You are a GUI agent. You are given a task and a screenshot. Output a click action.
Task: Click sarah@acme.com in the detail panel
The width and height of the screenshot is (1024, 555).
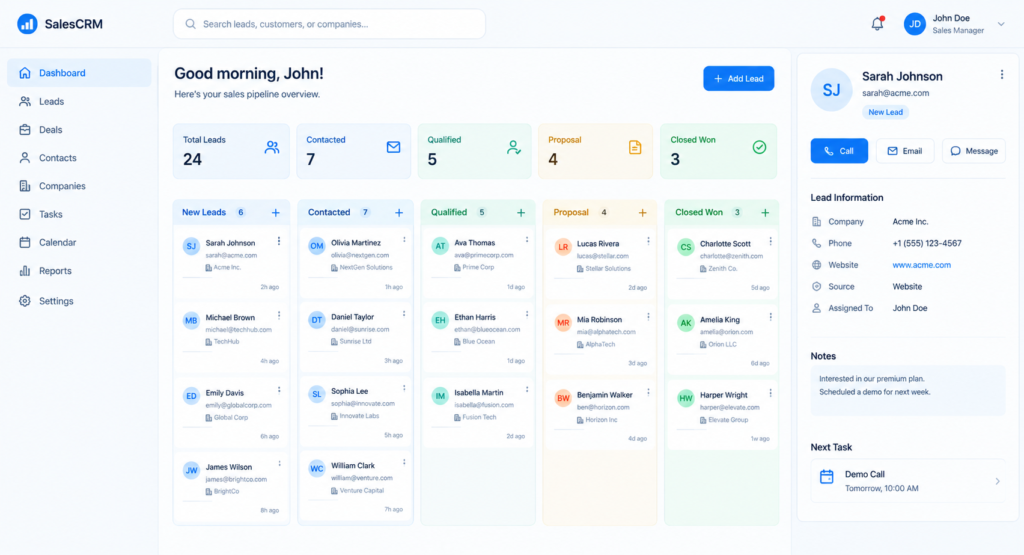coord(895,93)
